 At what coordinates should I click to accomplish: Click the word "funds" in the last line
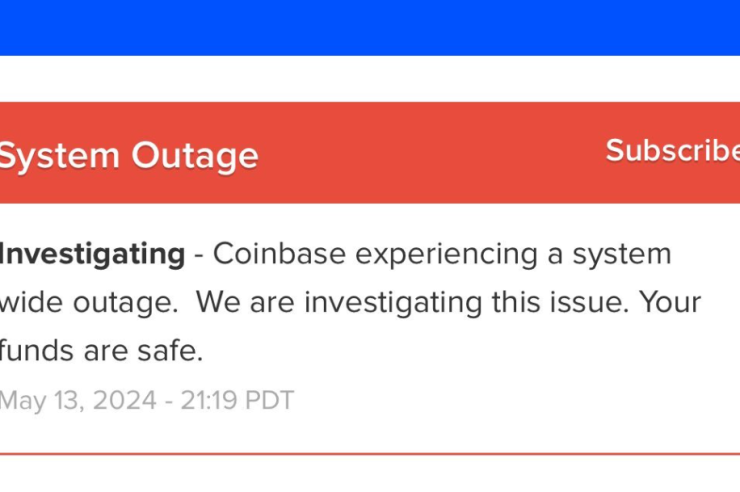31,351
